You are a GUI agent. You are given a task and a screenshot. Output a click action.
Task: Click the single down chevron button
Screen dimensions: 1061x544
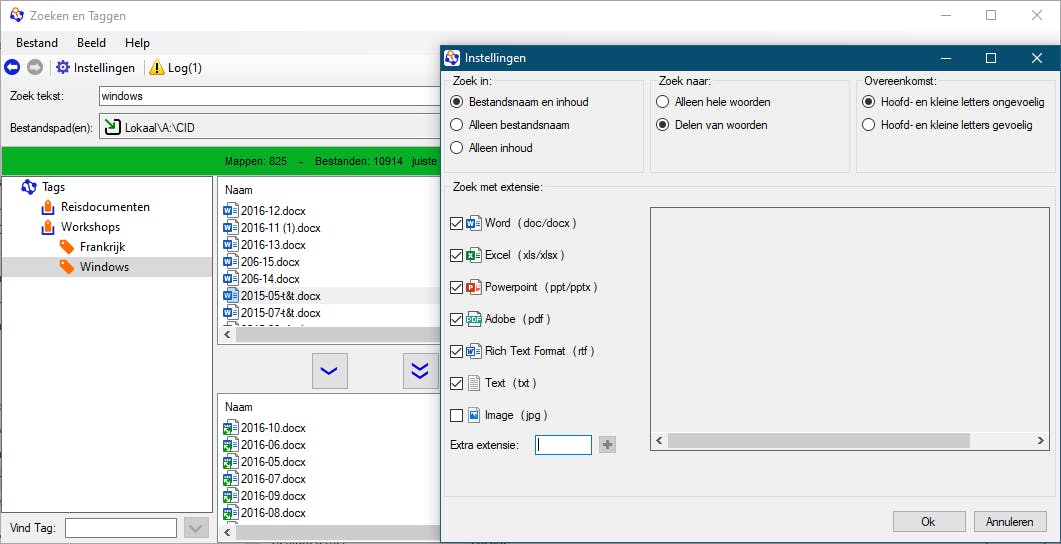coord(328,370)
